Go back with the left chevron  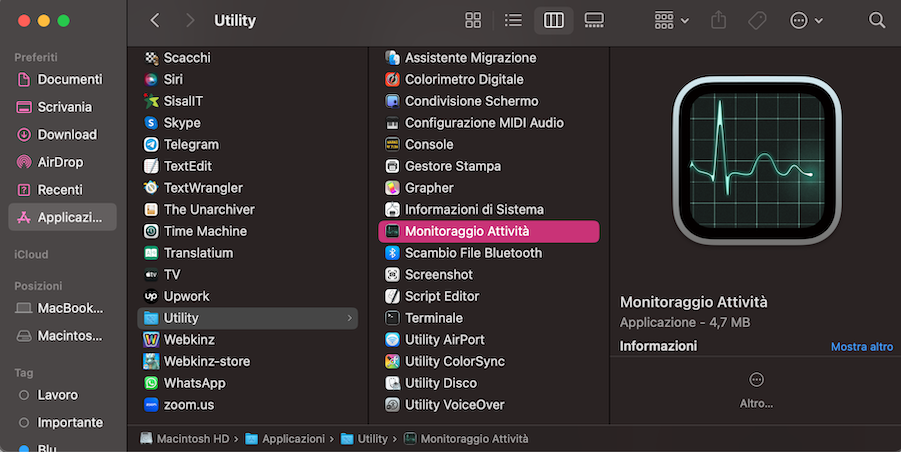(x=155, y=21)
